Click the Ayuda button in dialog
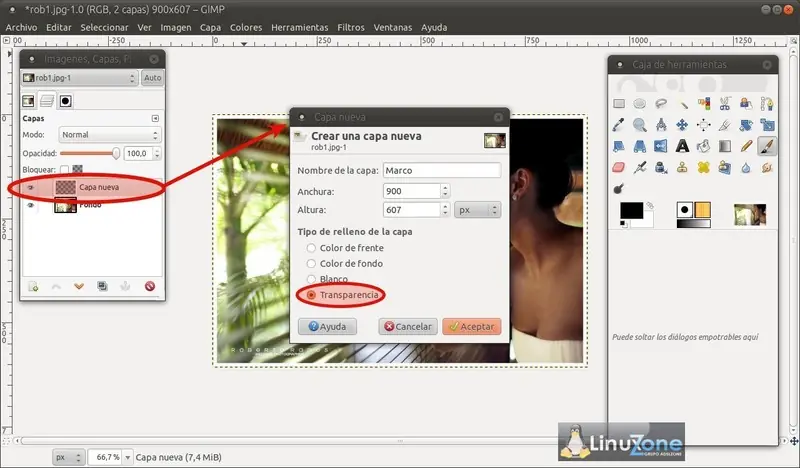Screen dimensions: 800x468 (327, 327)
